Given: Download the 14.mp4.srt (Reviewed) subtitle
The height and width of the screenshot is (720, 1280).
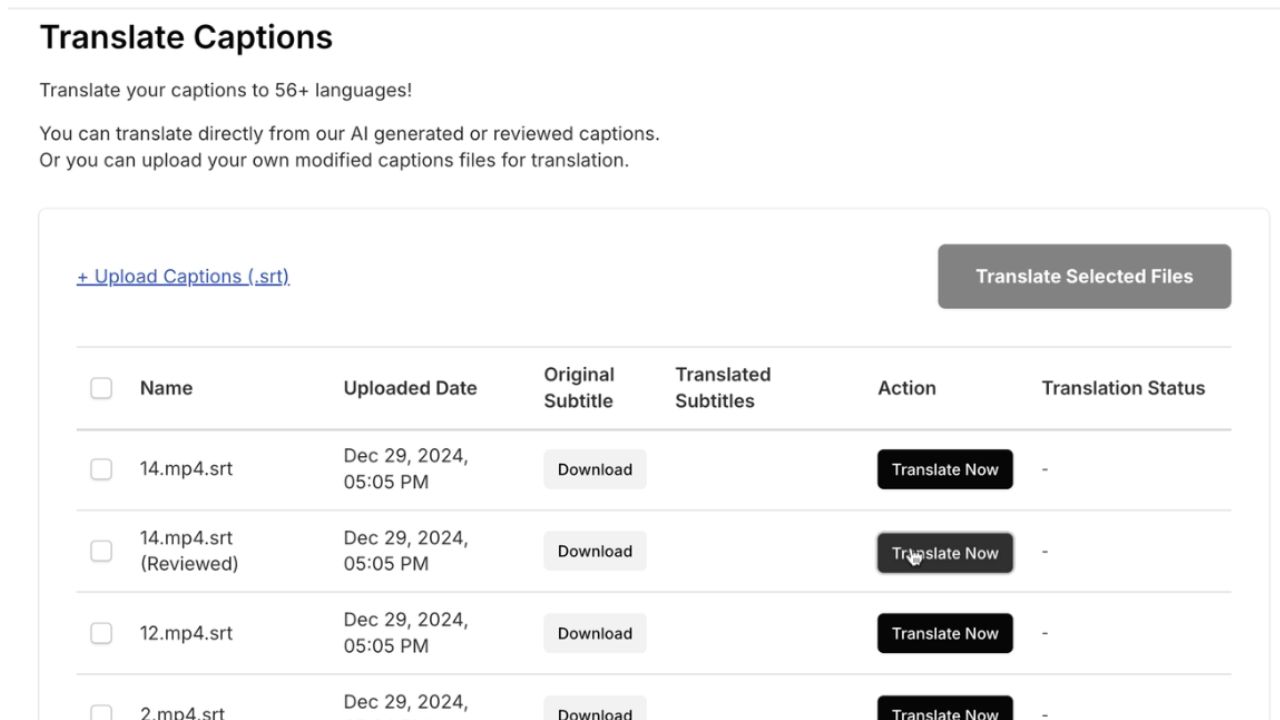Looking at the screenshot, I should (x=595, y=551).
